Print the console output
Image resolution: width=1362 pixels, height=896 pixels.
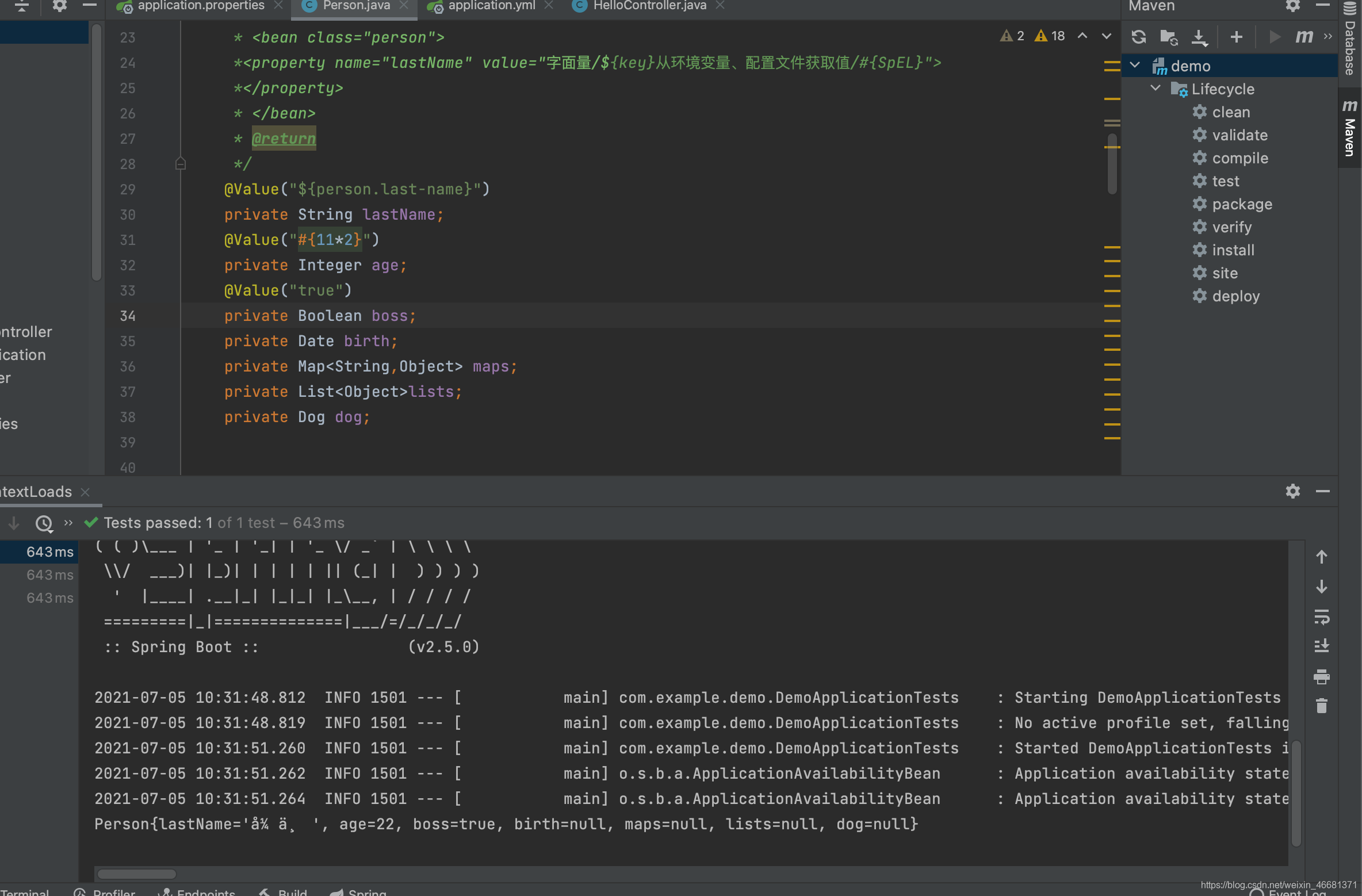[1321, 676]
